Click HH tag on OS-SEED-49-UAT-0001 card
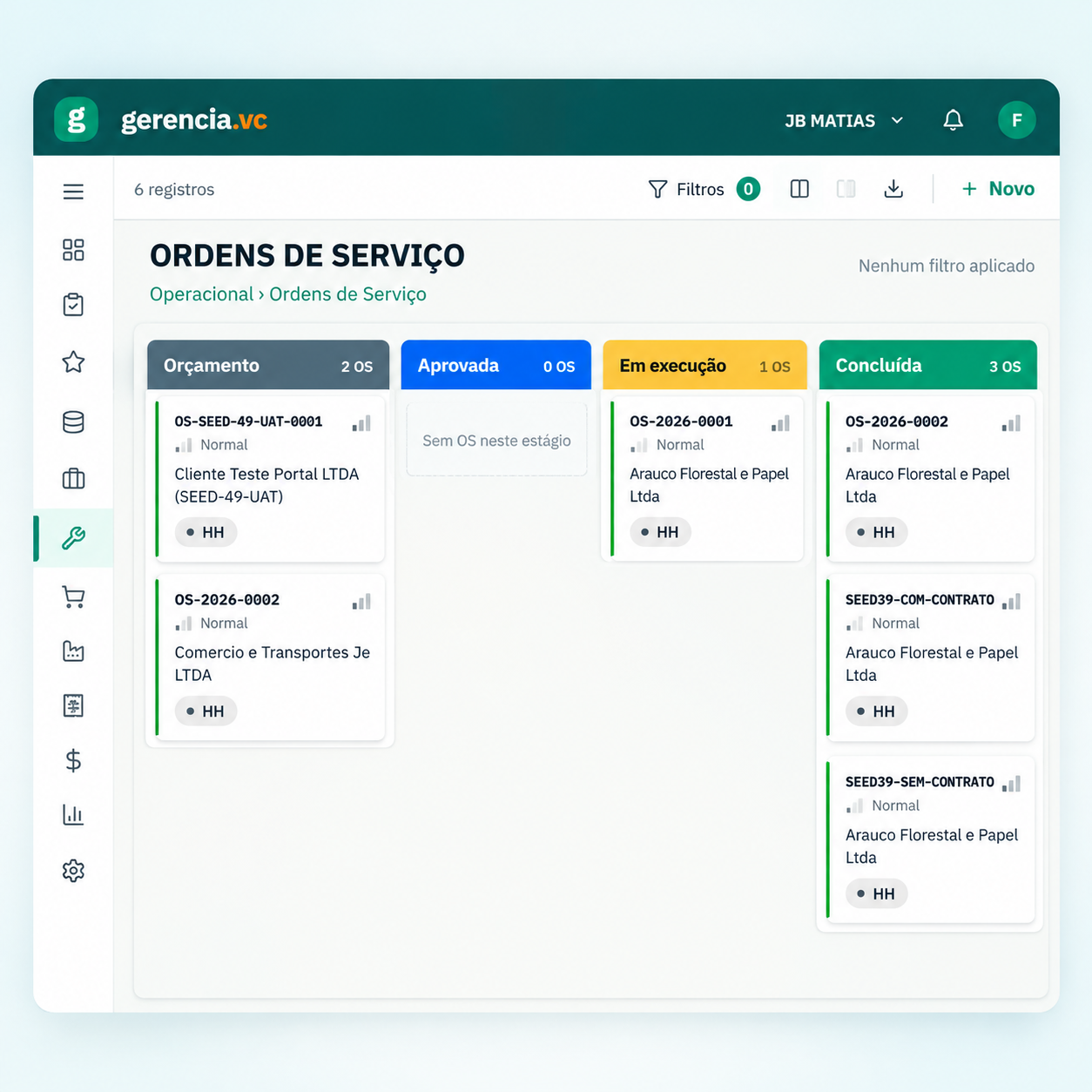 tap(206, 532)
